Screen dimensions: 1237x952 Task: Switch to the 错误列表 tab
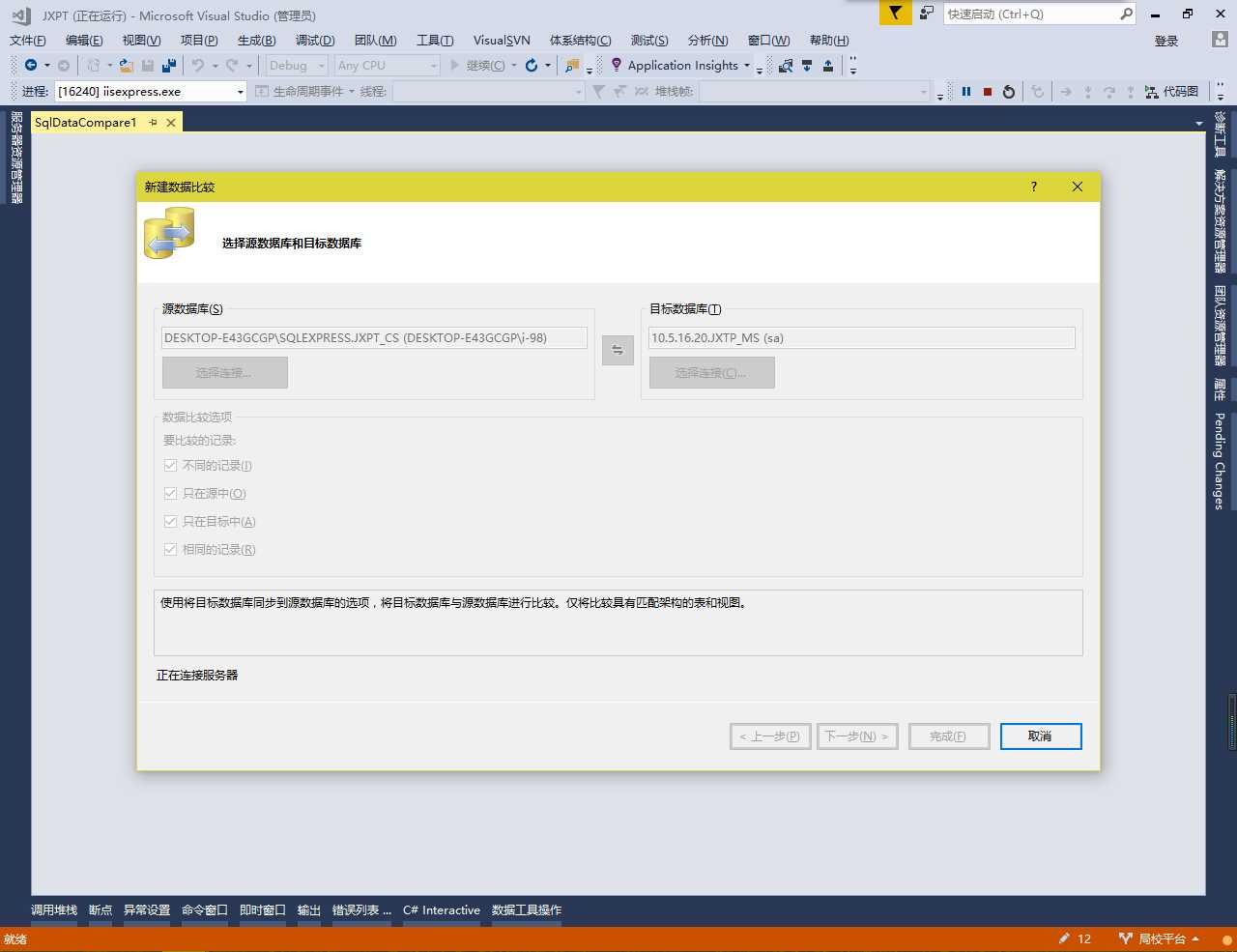click(361, 910)
